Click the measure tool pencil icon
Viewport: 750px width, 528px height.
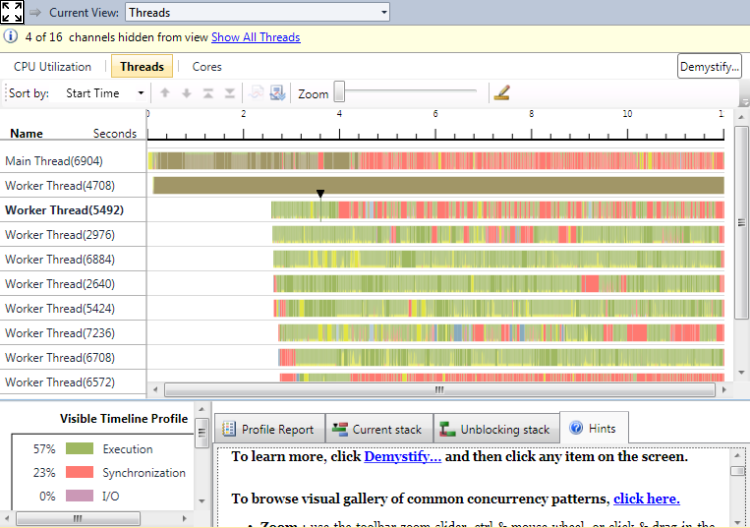[x=502, y=92]
